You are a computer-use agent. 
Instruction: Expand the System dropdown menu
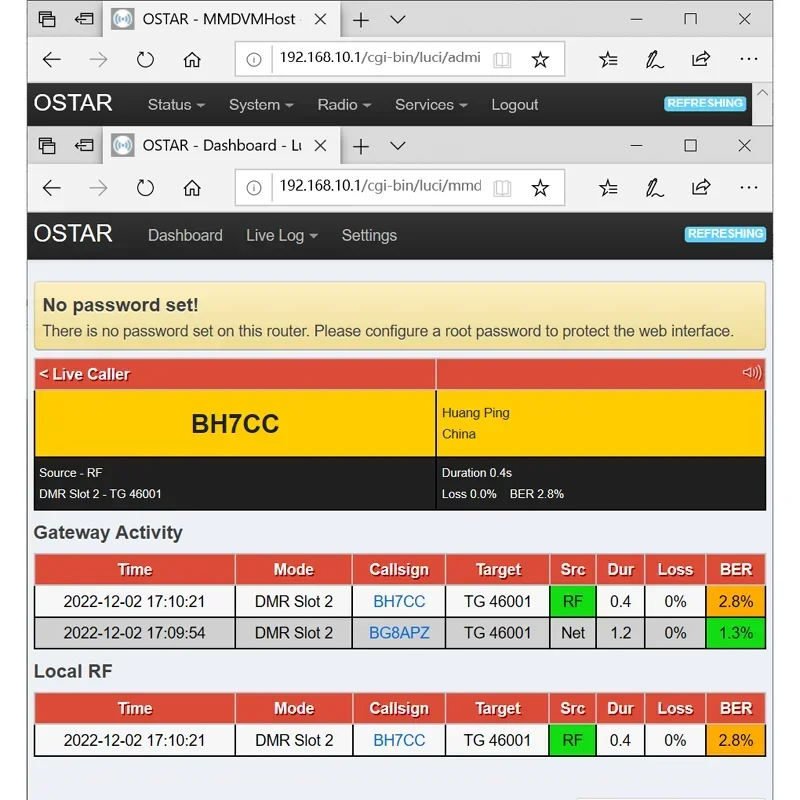click(x=261, y=105)
